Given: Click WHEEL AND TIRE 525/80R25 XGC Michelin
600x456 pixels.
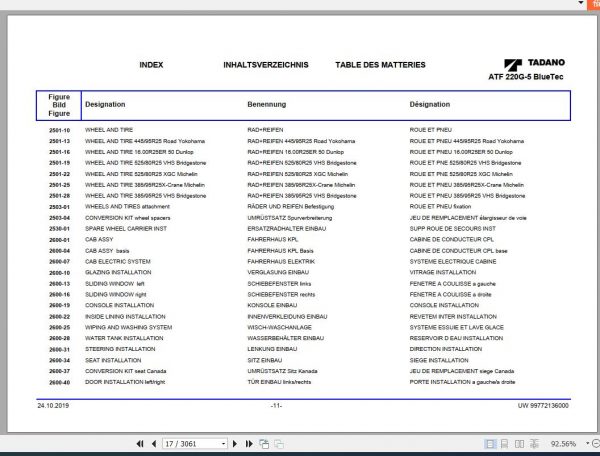Looking at the screenshot, I should [x=141, y=174].
